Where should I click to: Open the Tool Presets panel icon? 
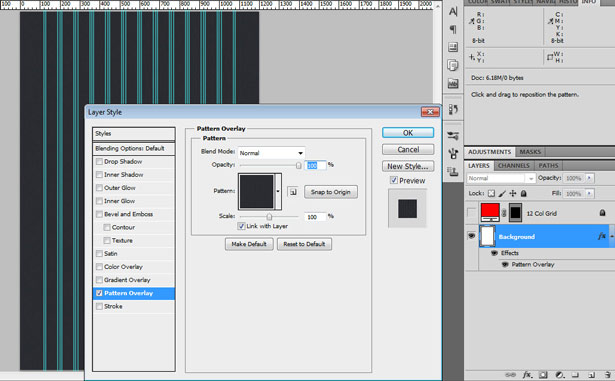click(x=453, y=136)
